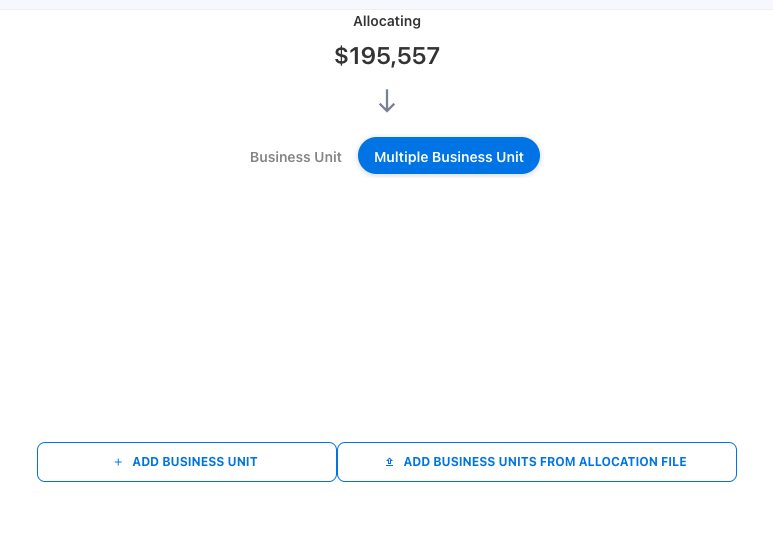Click the dollar total under Allocating
The image size is (773, 535).
point(387,56)
